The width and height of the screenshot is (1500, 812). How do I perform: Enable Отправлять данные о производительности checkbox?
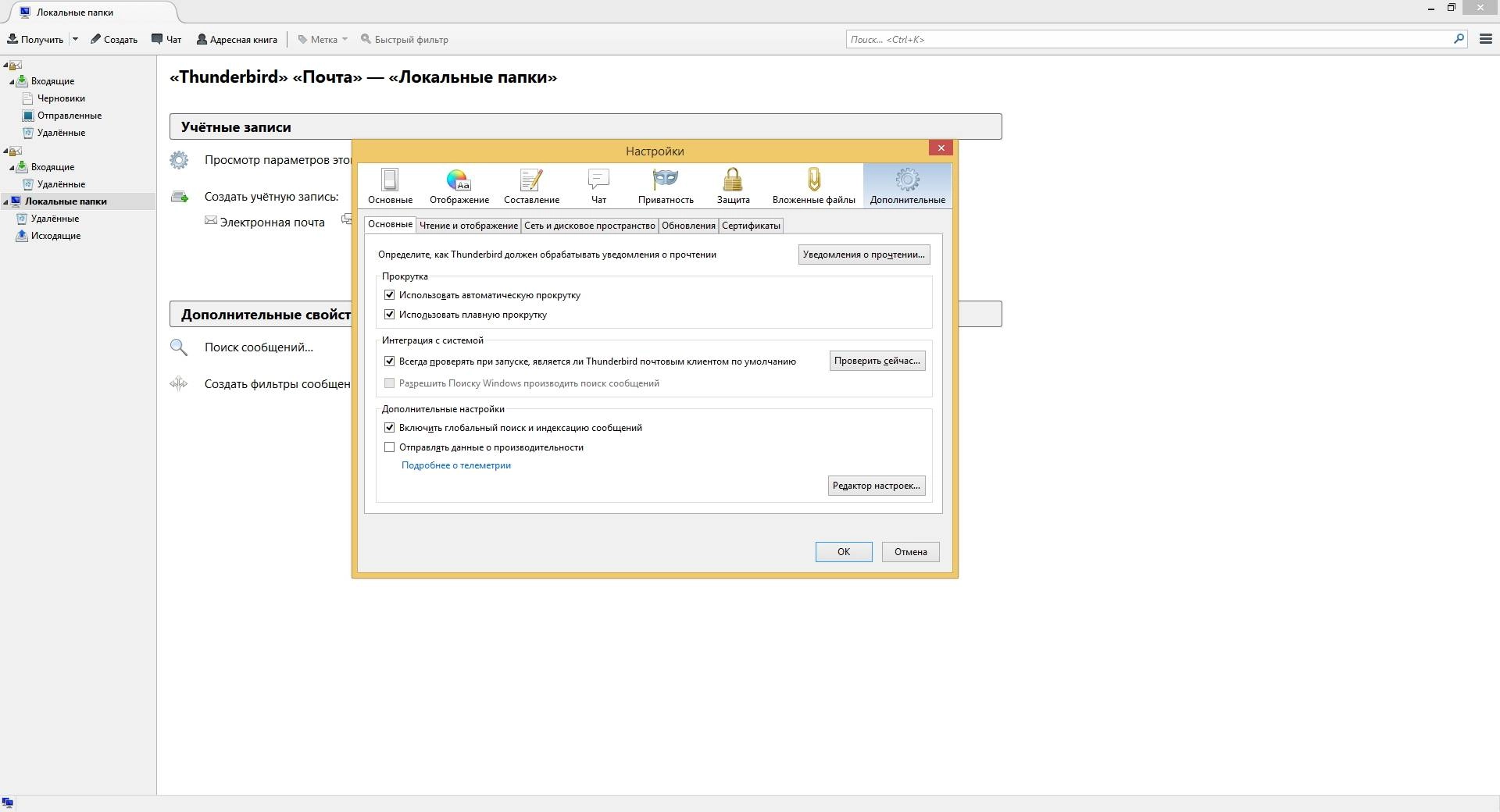coord(389,447)
